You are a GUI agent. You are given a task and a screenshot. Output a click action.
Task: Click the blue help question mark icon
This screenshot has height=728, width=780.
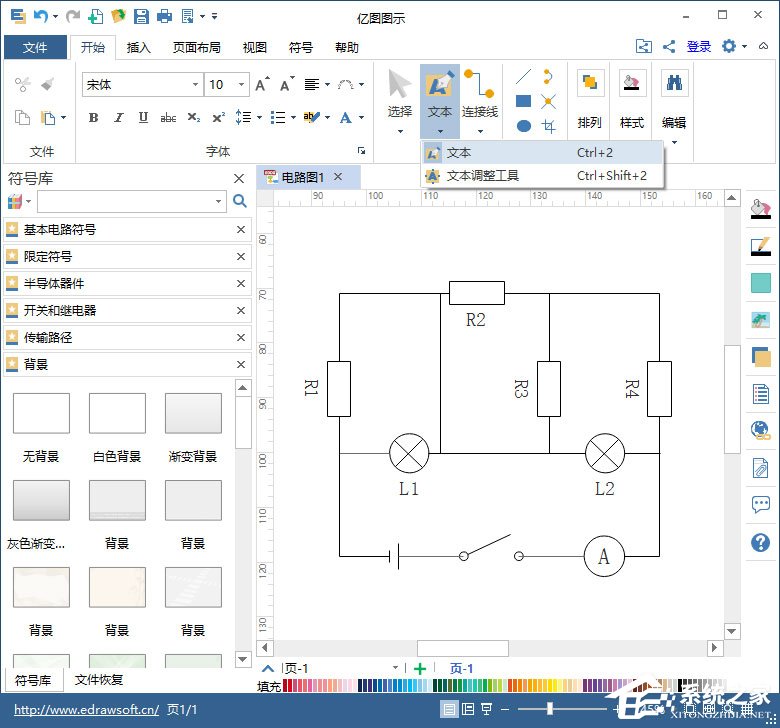point(760,543)
